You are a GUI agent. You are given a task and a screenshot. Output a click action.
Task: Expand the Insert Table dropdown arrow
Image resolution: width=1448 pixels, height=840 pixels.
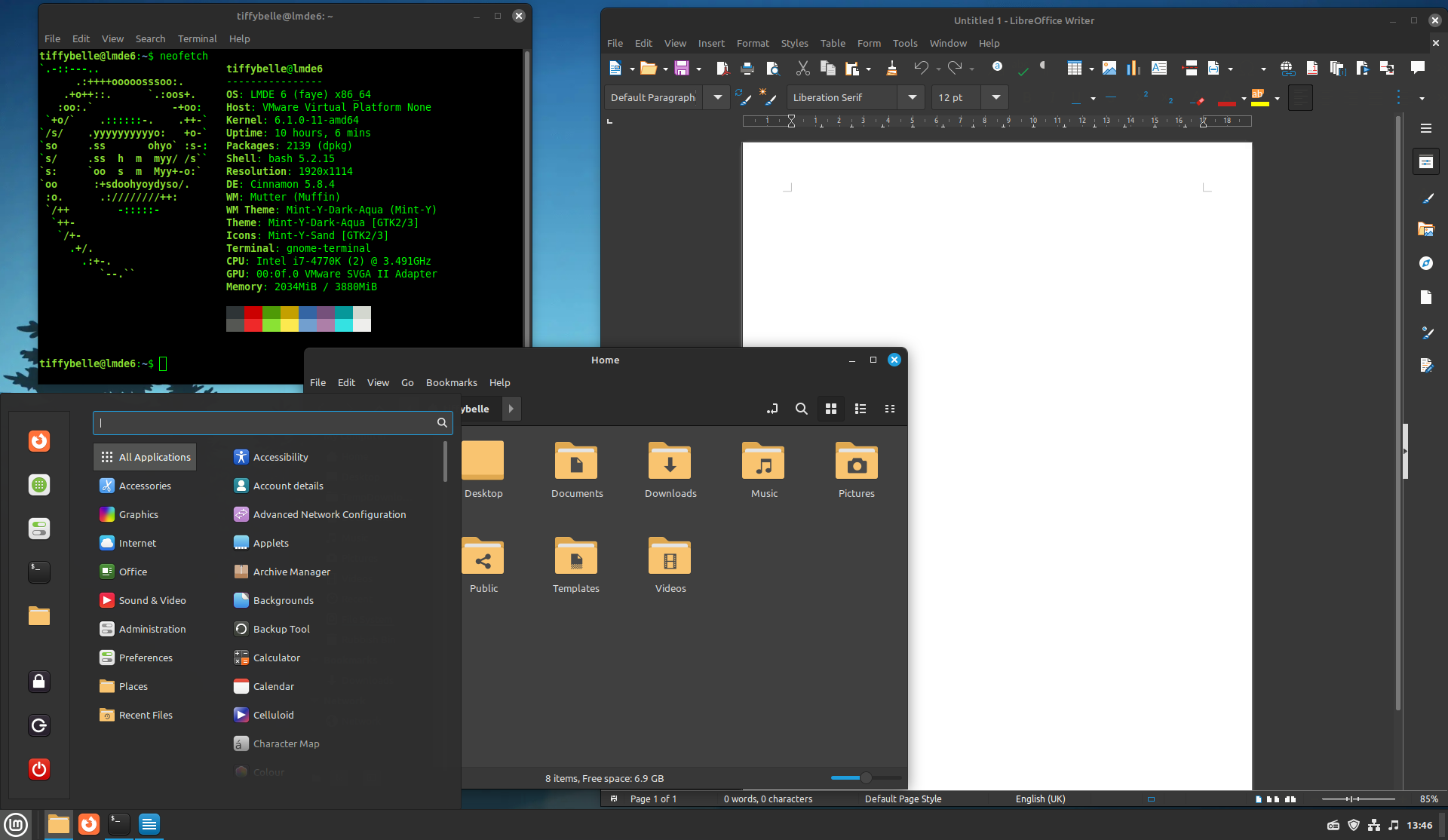(x=1091, y=69)
